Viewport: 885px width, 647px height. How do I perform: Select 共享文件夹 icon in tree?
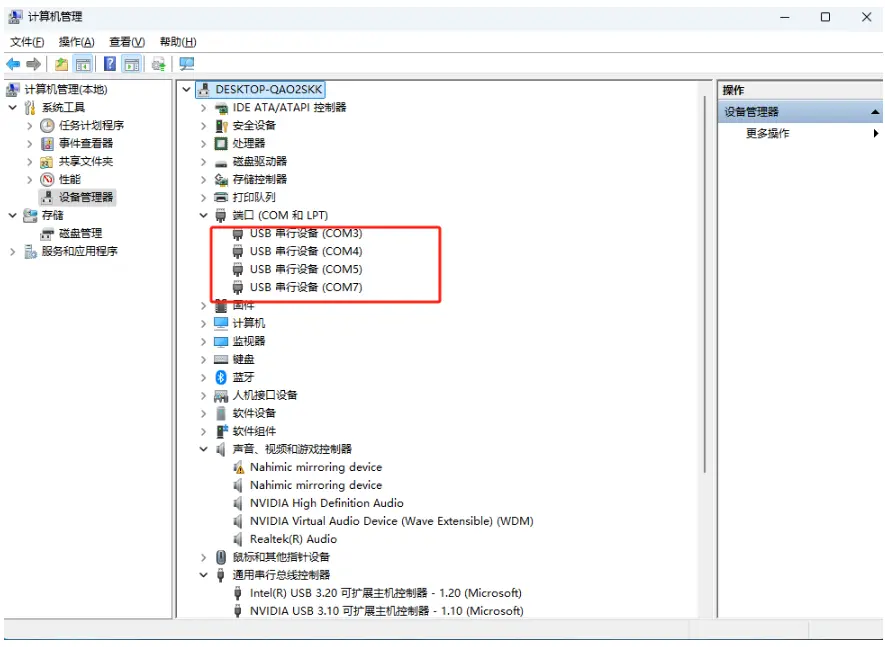(47, 162)
